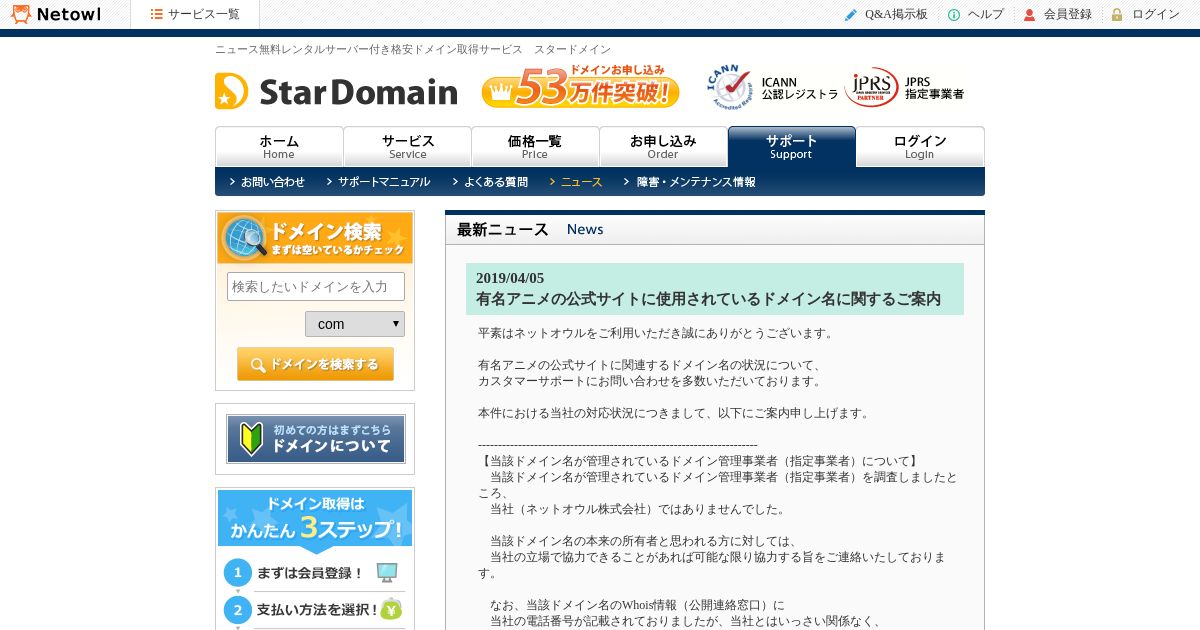The width and height of the screenshot is (1200, 630).
Task: Click step 1 まずは会員登録
Action: [311, 573]
